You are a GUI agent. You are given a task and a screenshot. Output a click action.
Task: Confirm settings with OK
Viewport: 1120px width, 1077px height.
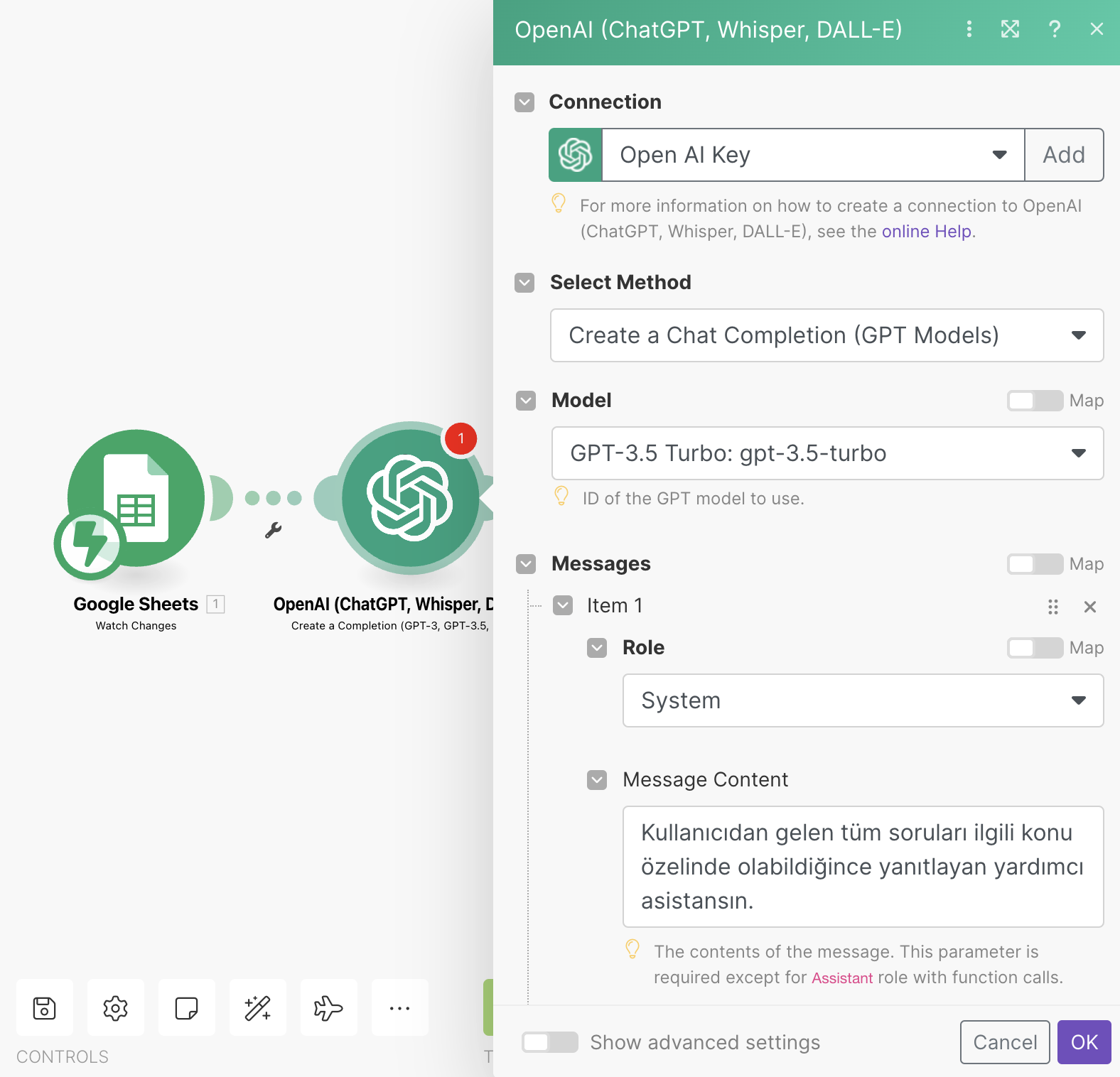(1084, 1042)
